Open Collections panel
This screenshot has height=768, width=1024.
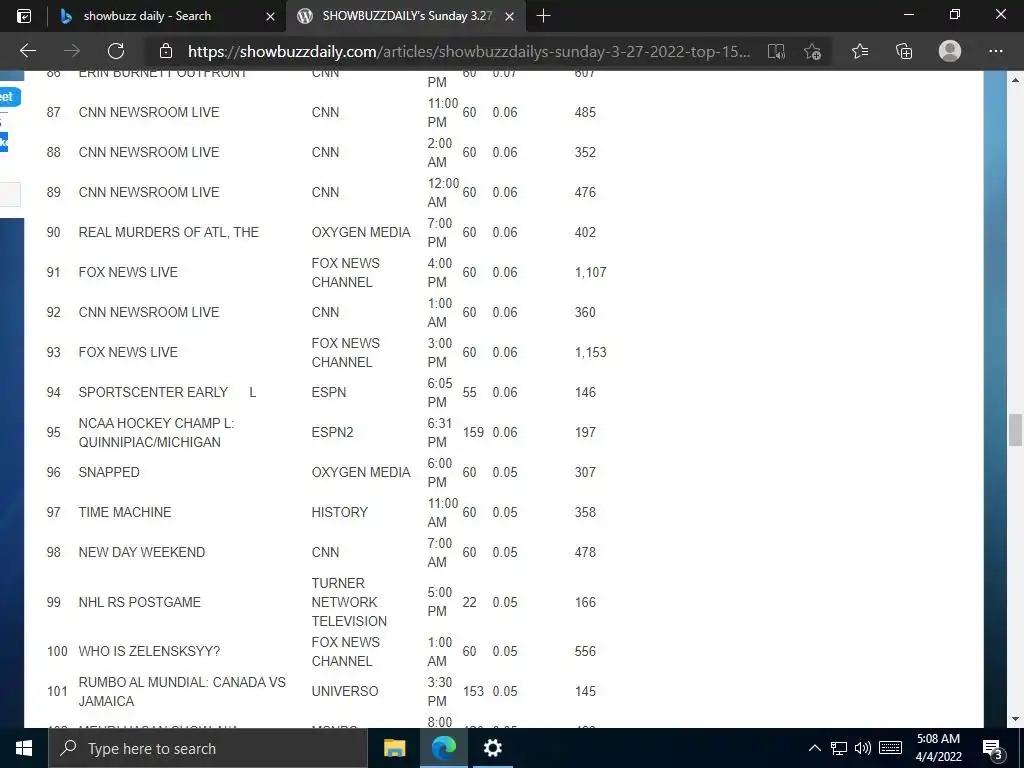(x=904, y=51)
